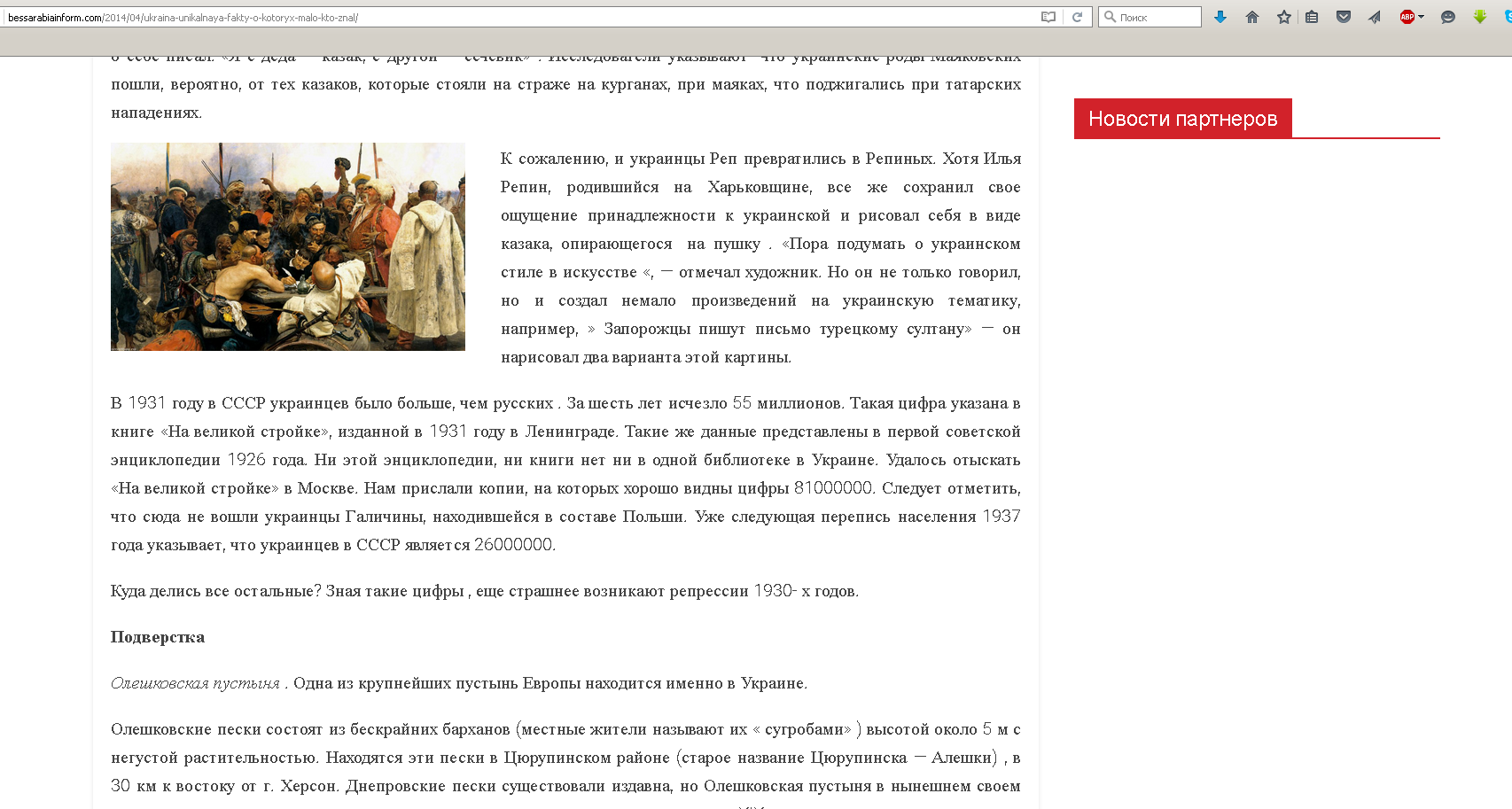The image size is (1512, 809).
Task: Reload the page with refresh arrow
Action: click(x=1077, y=17)
